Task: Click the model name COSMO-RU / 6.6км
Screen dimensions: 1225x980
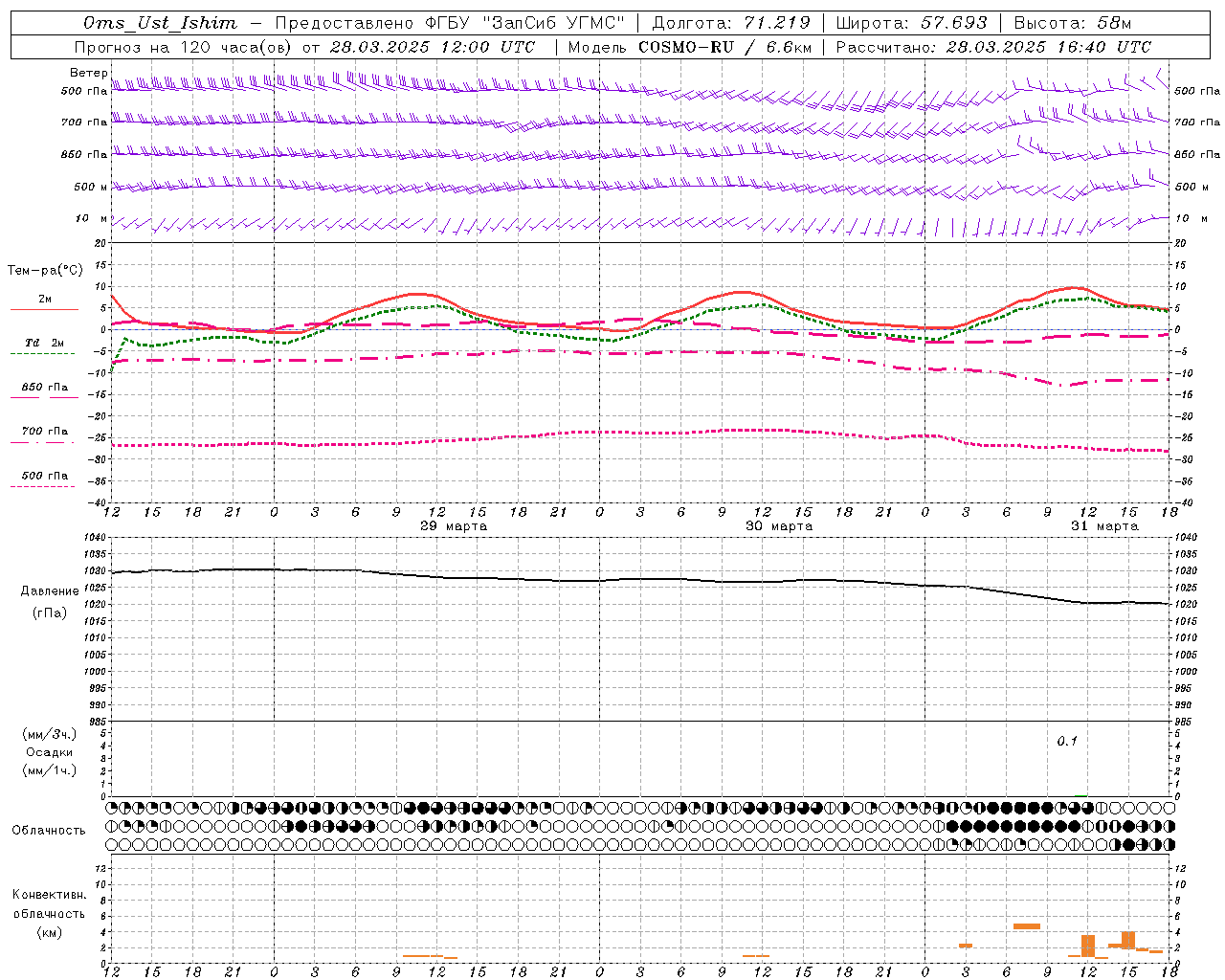Action: click(x=724, y=47)
